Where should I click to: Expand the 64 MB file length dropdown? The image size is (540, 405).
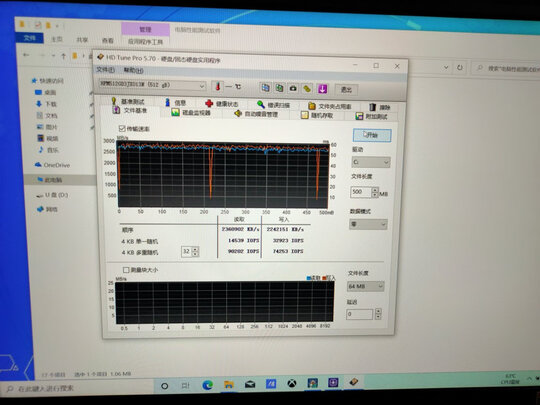coord(365,286)
